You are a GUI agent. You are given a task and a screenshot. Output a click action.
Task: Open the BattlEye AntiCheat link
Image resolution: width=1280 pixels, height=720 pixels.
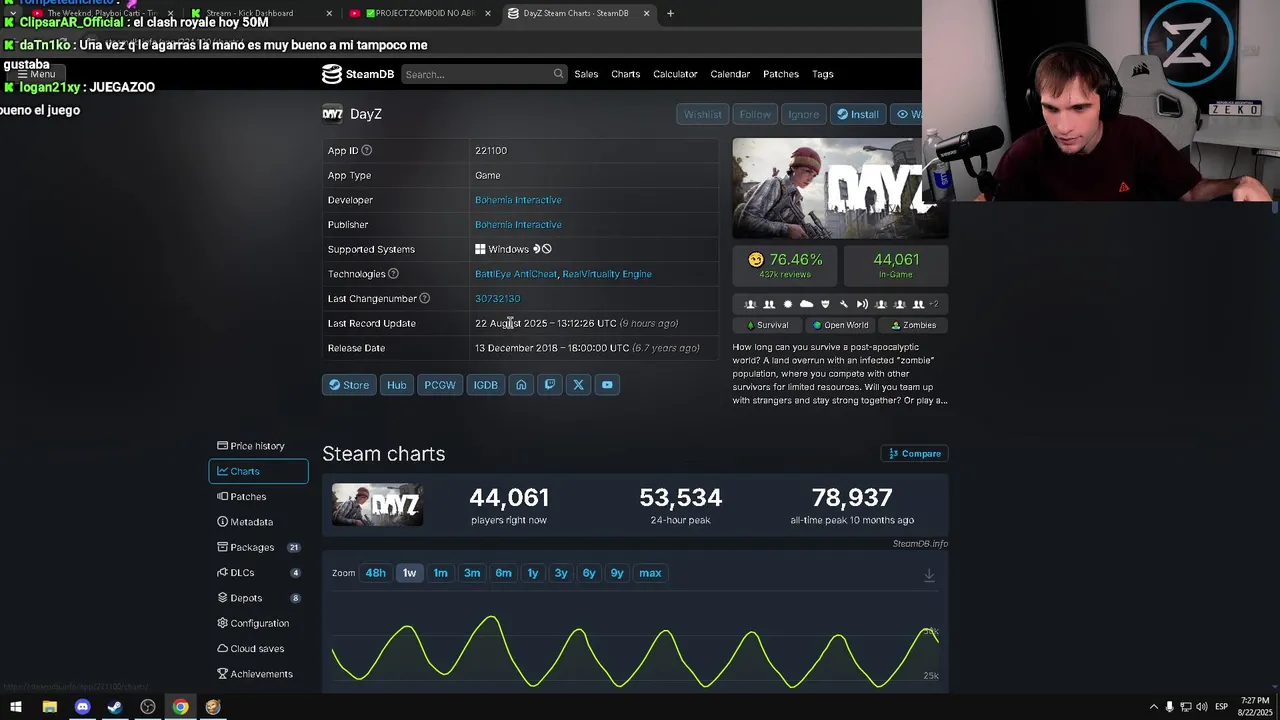coord(516,274)
